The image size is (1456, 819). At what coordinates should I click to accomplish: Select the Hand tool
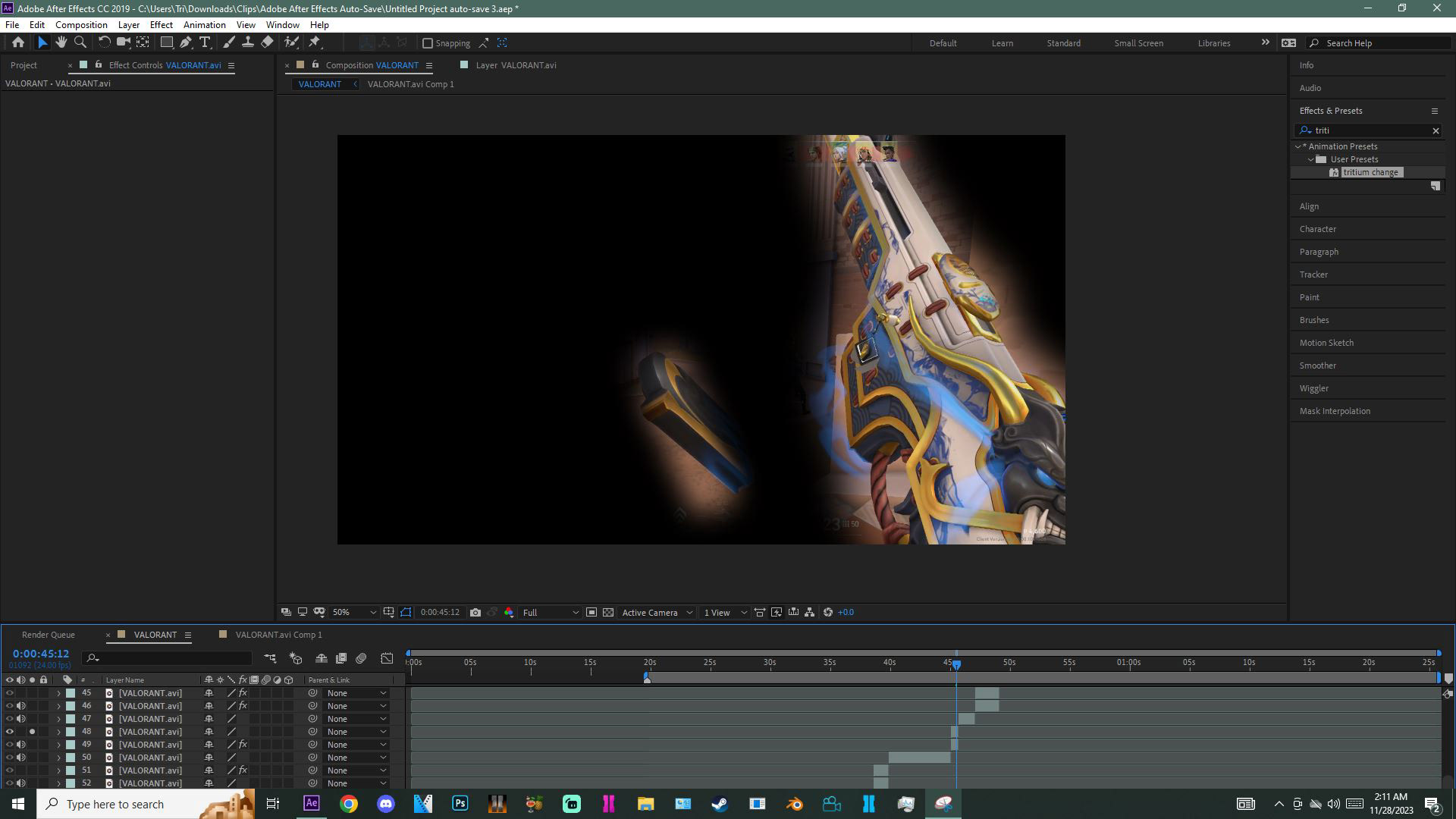tap(61, 42)
